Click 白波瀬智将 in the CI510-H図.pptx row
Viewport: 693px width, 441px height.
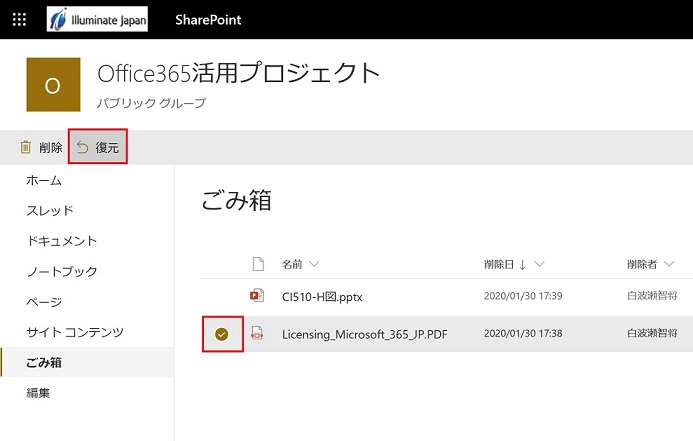[x=652, y=296]
